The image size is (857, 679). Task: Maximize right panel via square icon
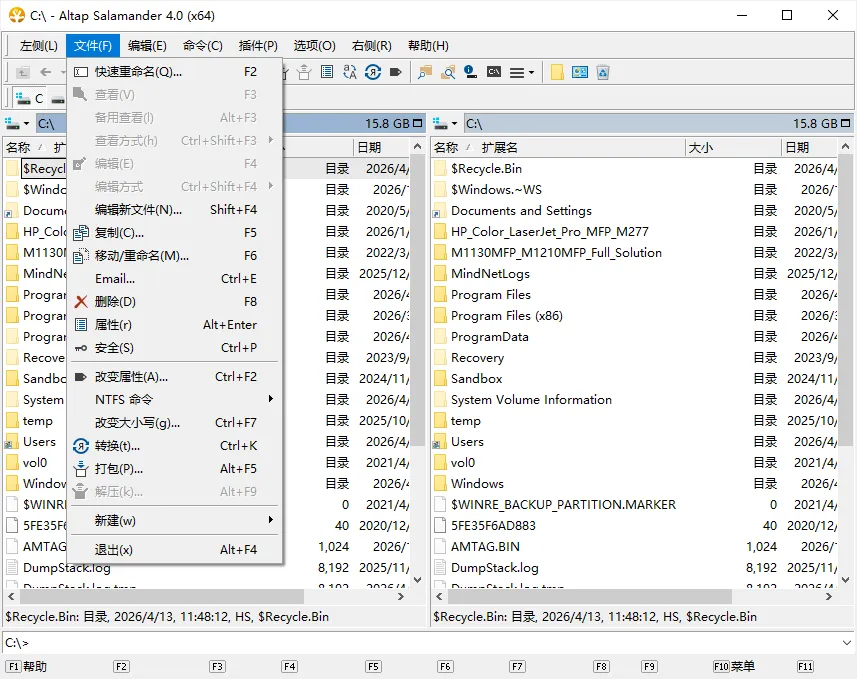(x=846, y=123)
